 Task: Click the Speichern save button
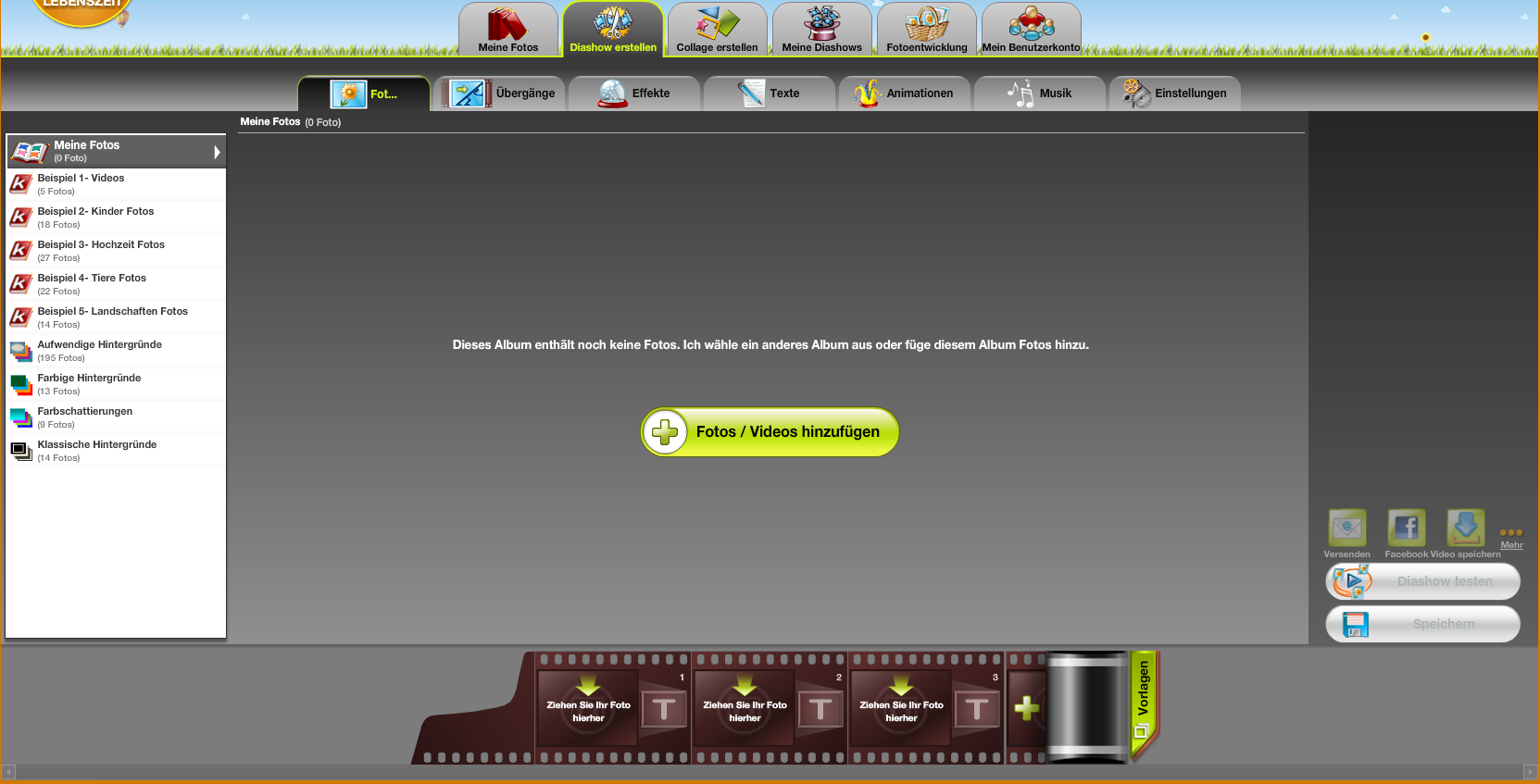pyautogui.click(x=1423, y=624)
